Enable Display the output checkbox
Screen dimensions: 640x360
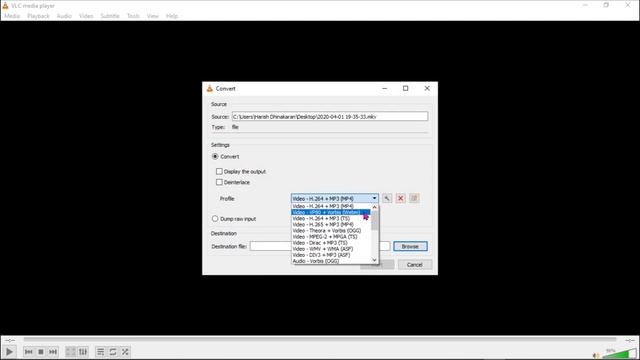219,171
